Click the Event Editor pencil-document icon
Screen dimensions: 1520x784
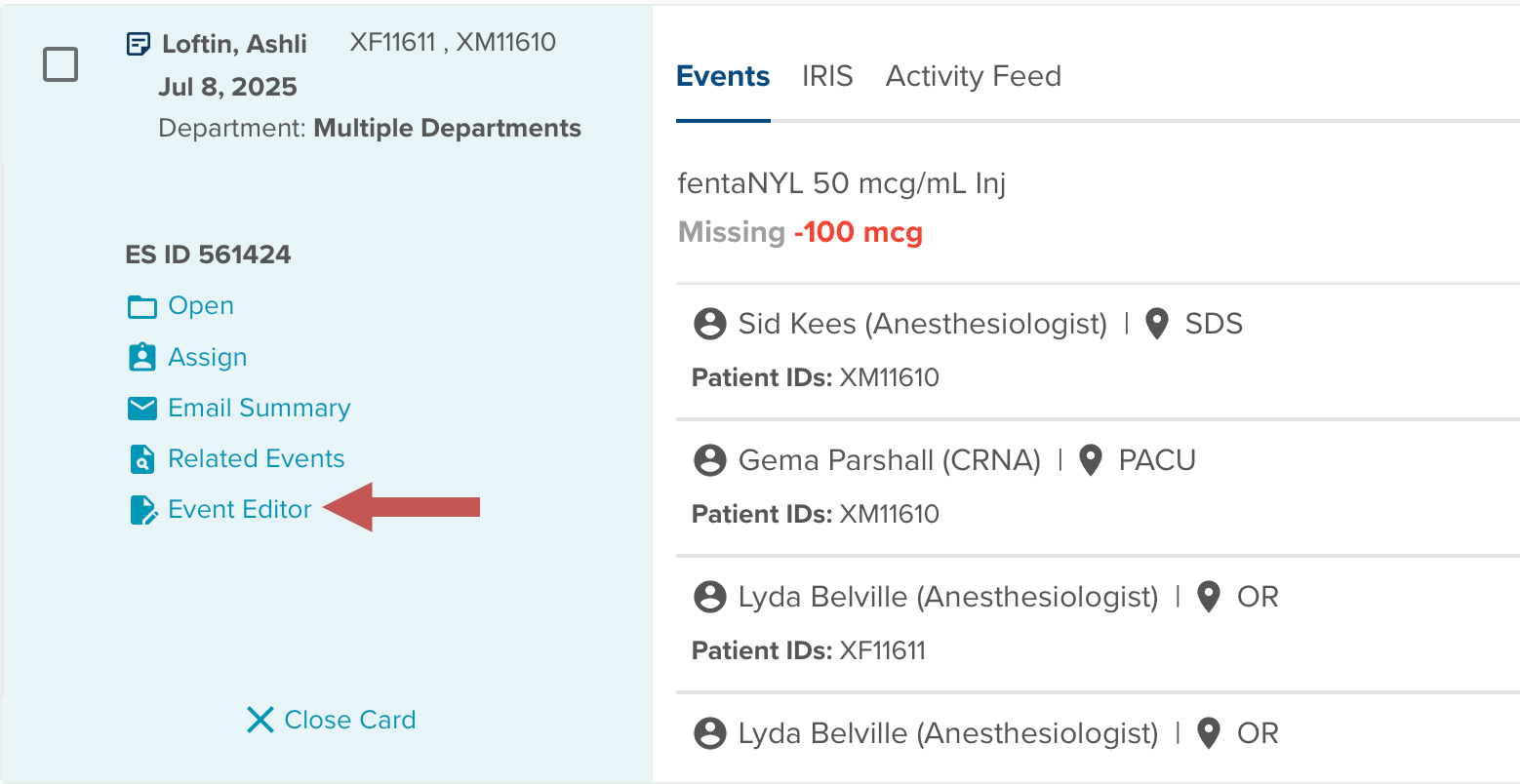pos(143,510)
